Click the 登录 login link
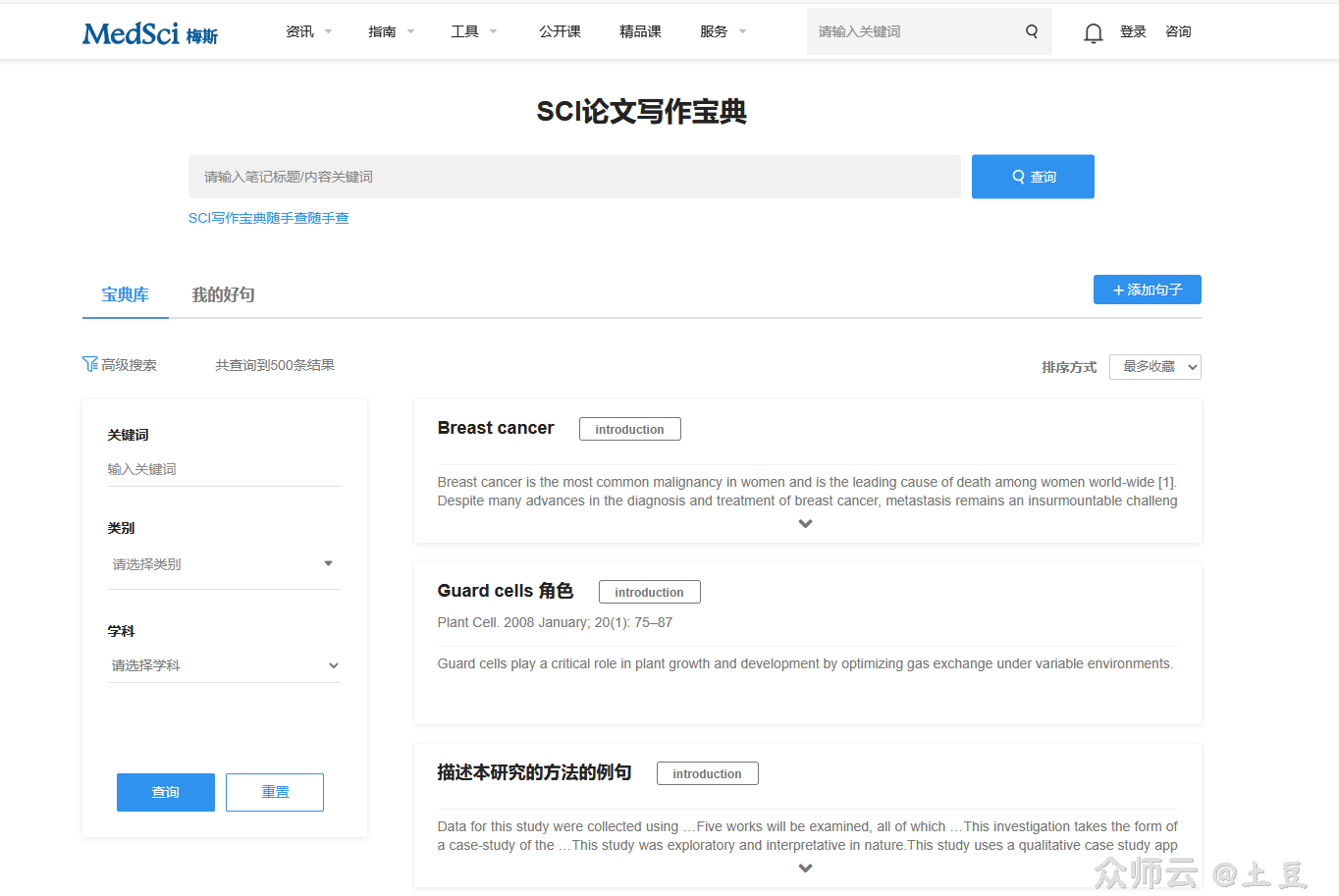The image size is (1339, 896). (1133, 31)
